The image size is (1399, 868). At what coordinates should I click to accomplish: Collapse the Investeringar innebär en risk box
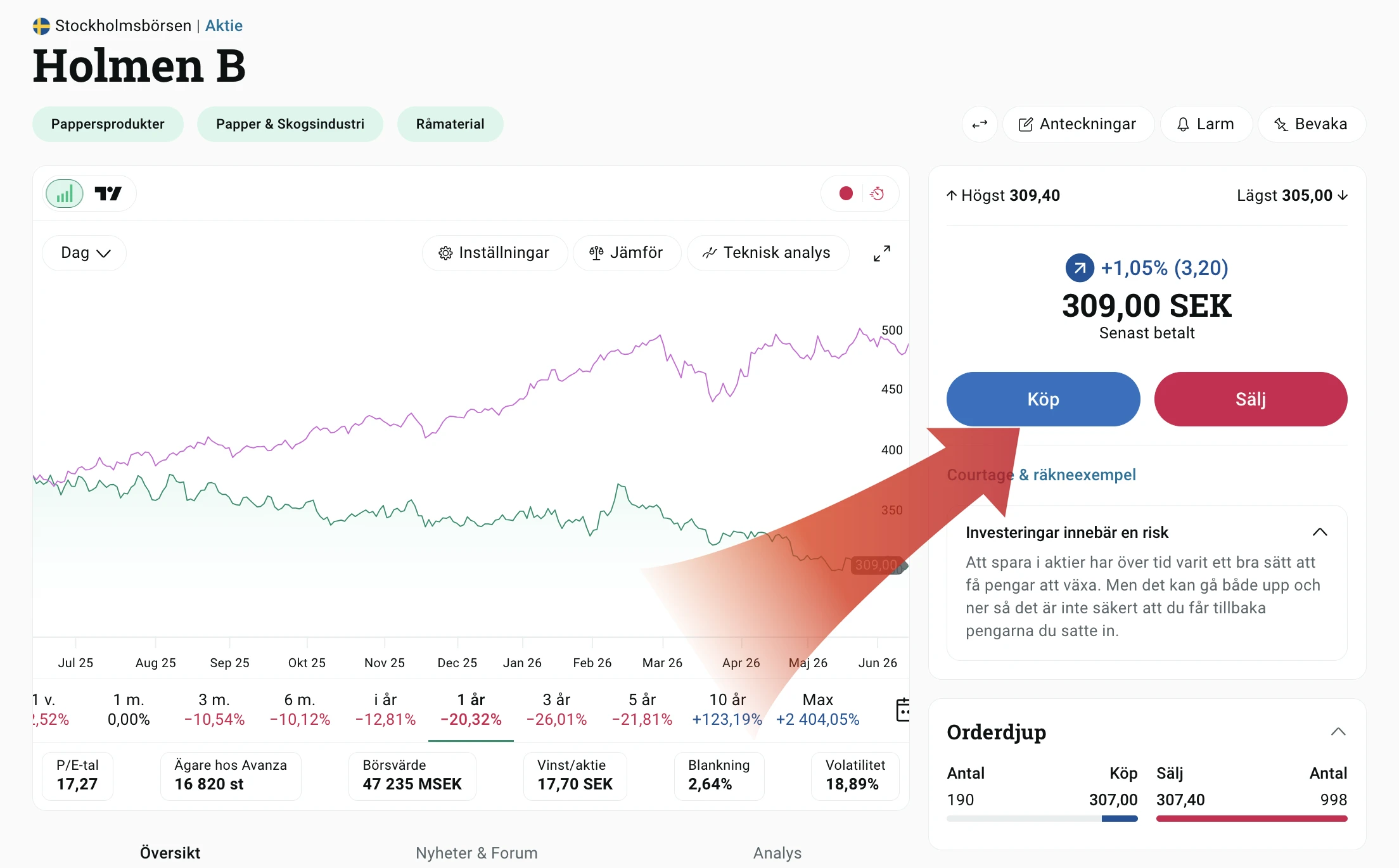point(1320,532)
